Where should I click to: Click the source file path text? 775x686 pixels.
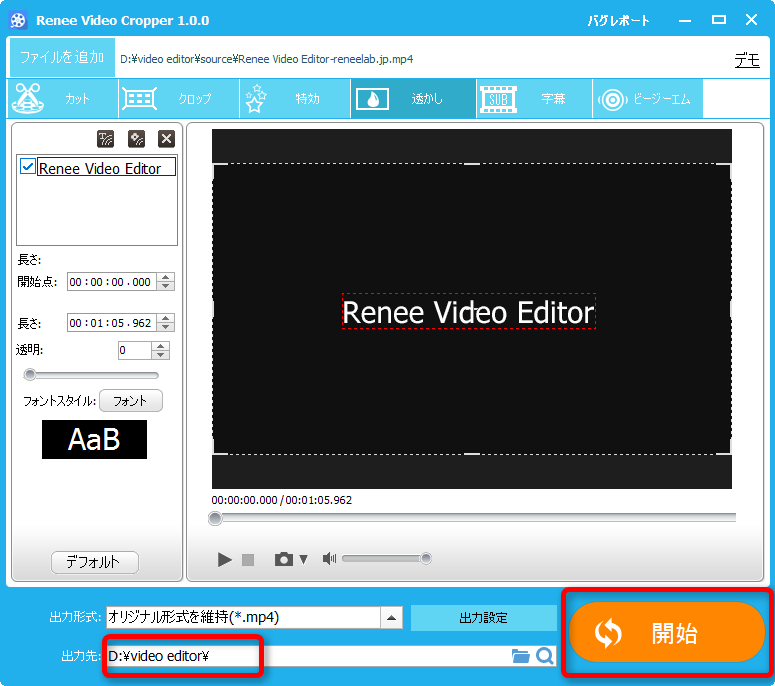click(266, 59)
